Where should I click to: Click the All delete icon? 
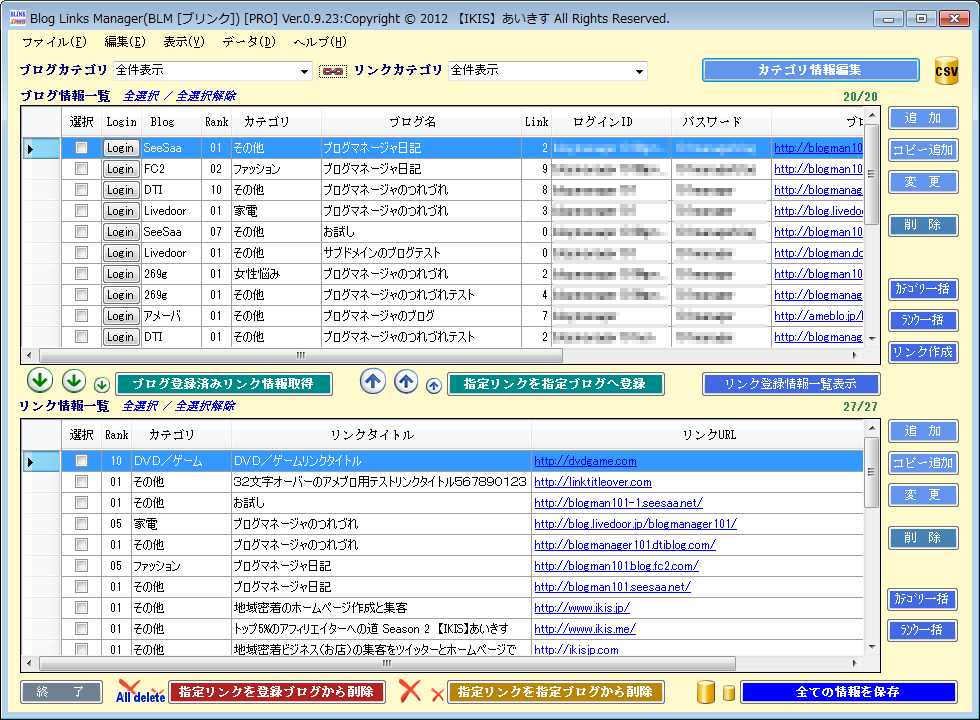141,691
